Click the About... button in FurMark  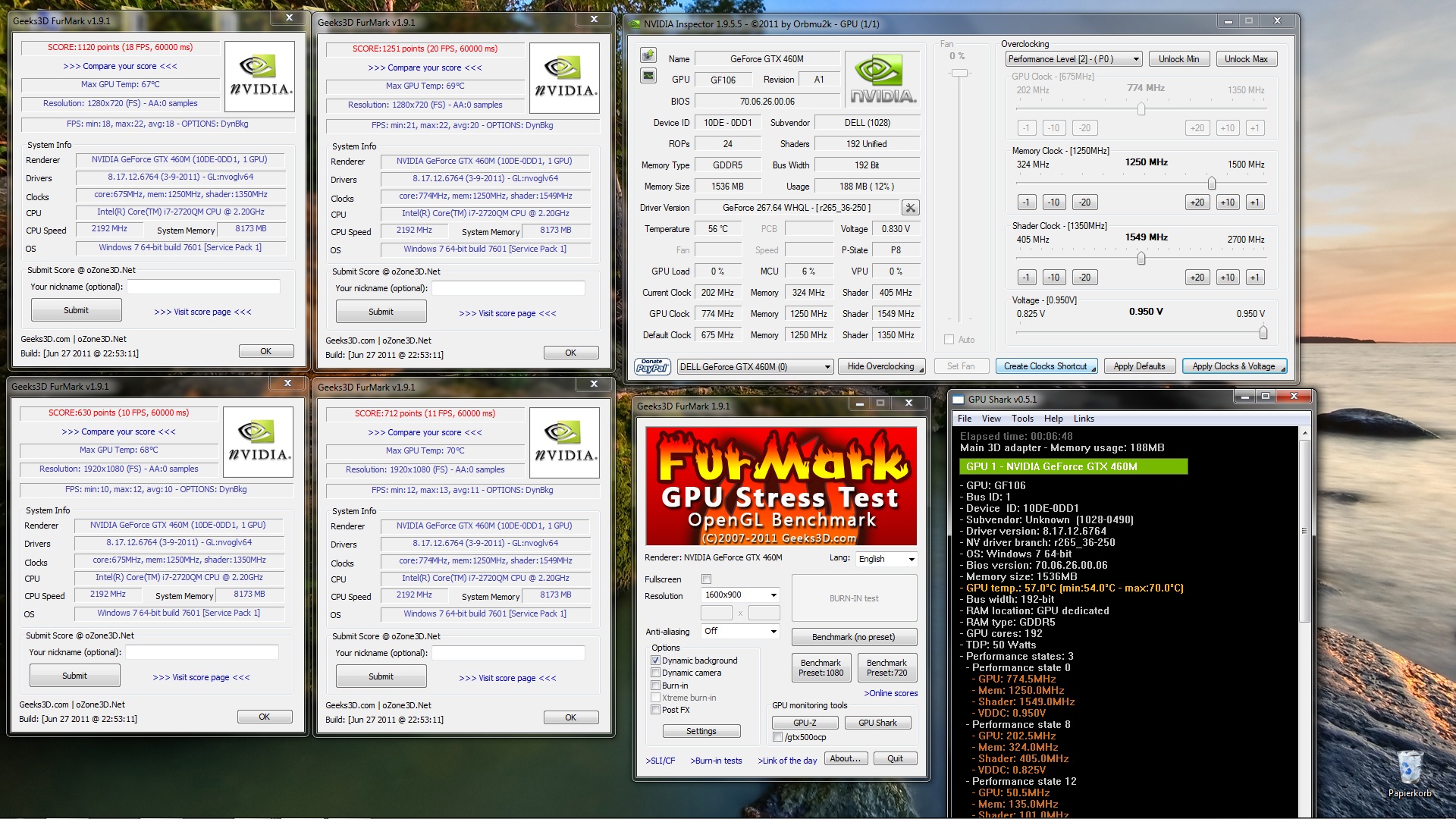846,758
